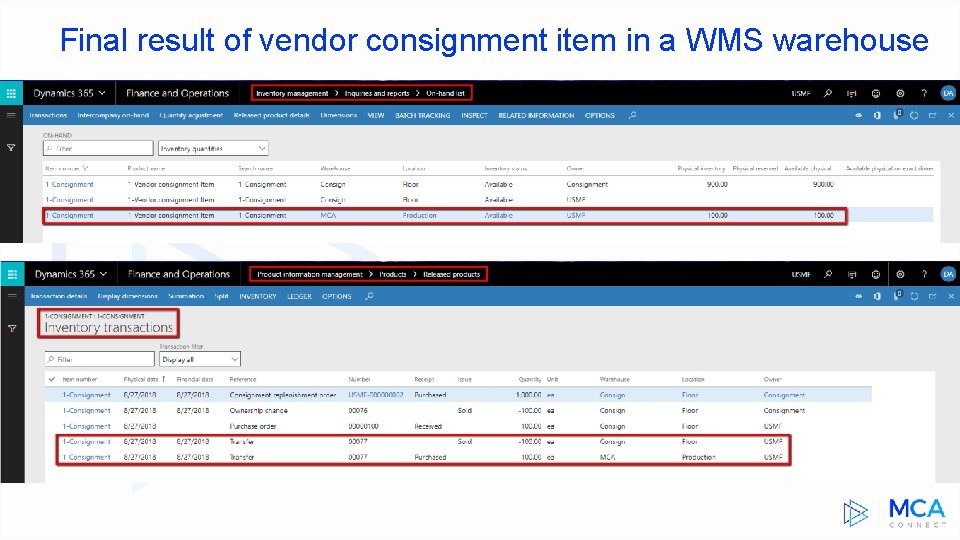Go to Product information management breadcrumb
This screenshot has height=540, width=960.
click(310, 274)
